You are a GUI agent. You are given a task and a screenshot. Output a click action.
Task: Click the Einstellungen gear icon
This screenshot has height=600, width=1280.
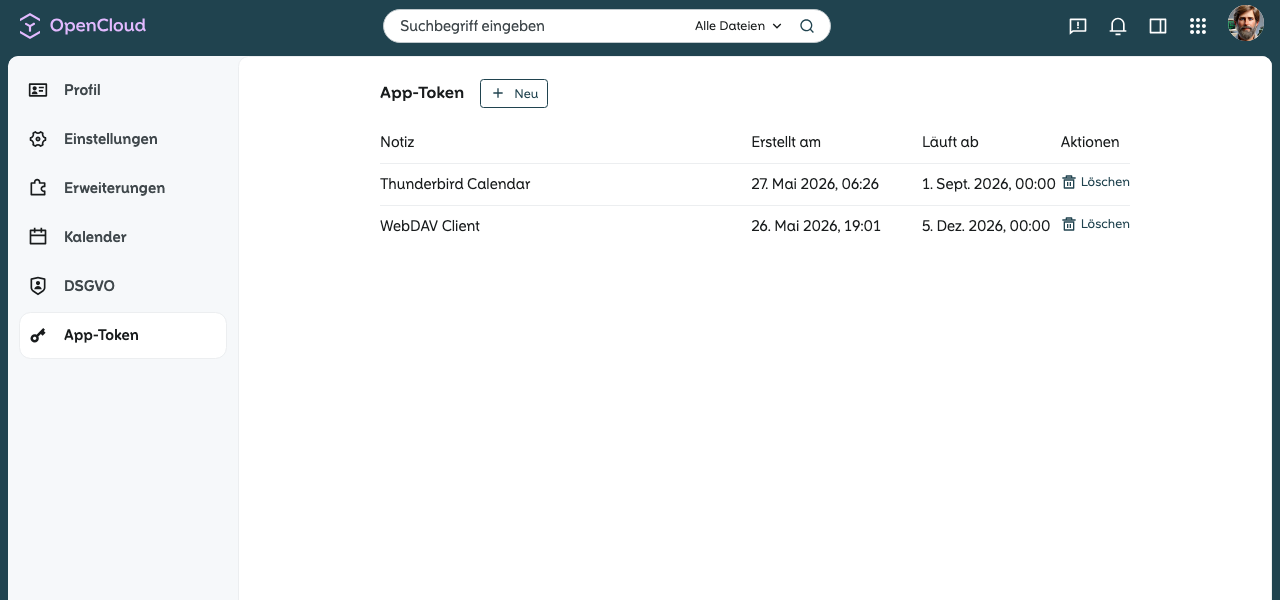pyautogui.click(x=38, y=139)
